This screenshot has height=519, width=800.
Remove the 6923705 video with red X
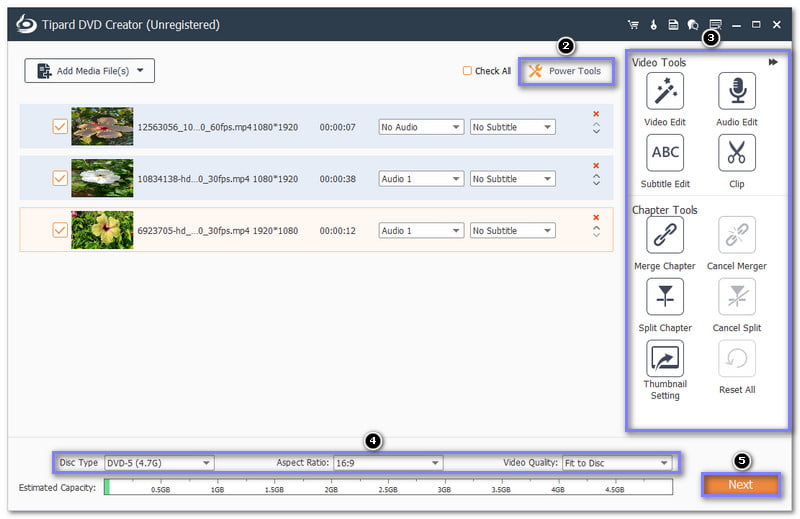[596, 217]
